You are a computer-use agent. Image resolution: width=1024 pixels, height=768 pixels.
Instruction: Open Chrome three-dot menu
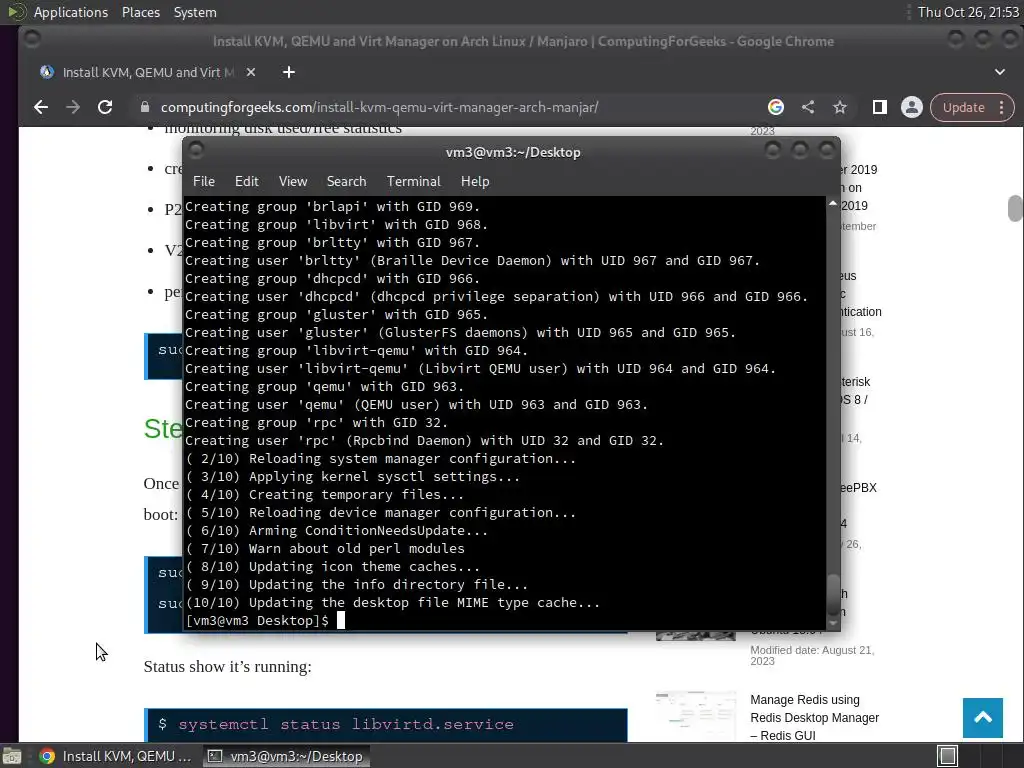coord(1002,108)
